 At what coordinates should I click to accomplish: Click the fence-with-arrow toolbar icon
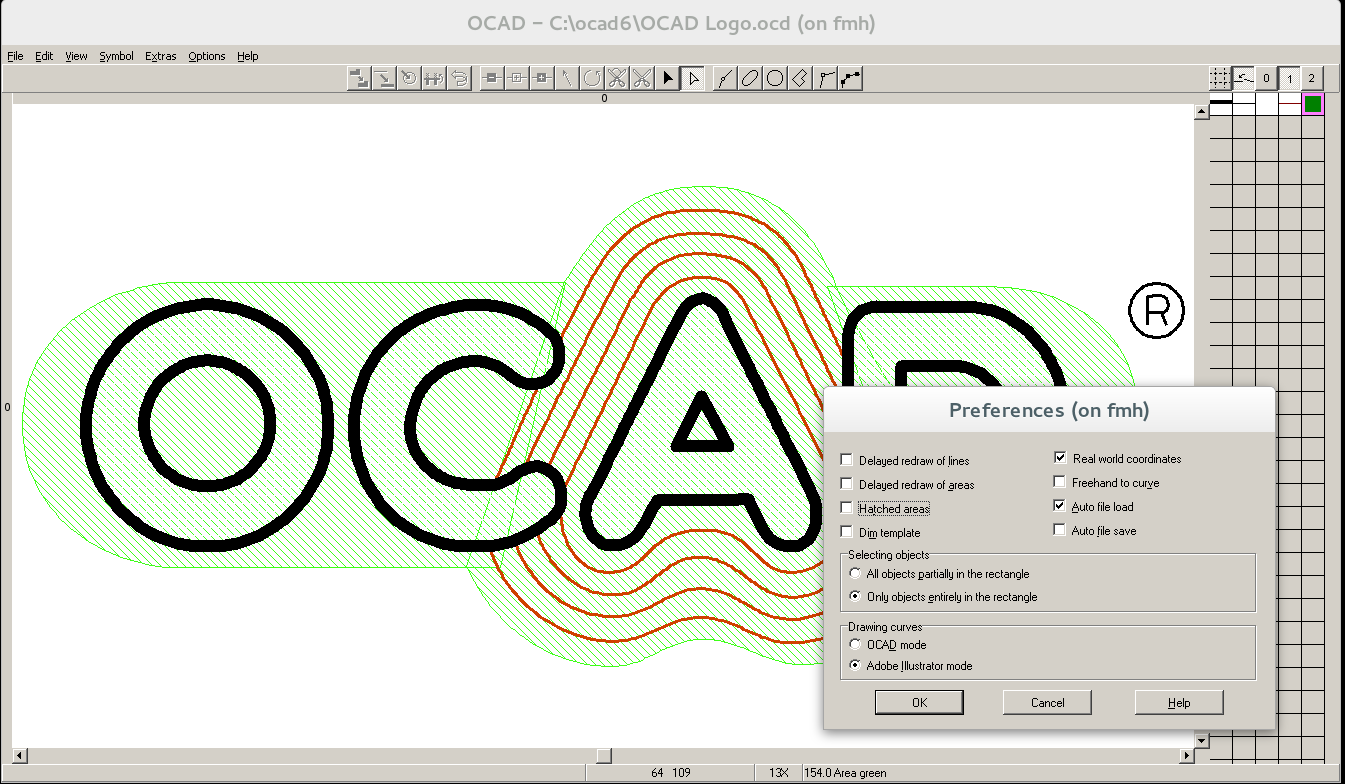434,78
